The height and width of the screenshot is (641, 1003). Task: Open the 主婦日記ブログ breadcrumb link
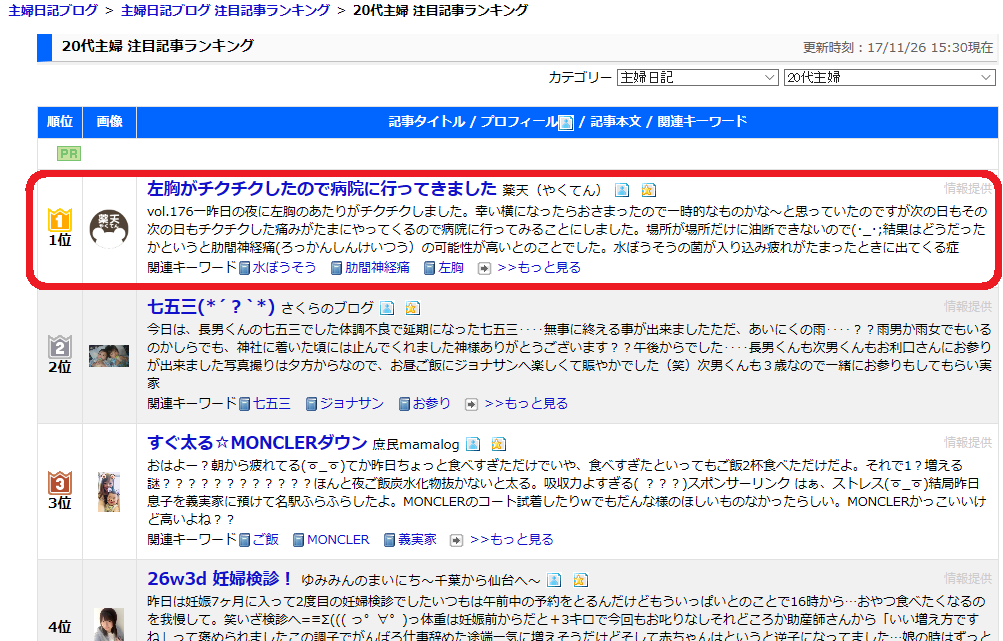click(x=53, y=10)
